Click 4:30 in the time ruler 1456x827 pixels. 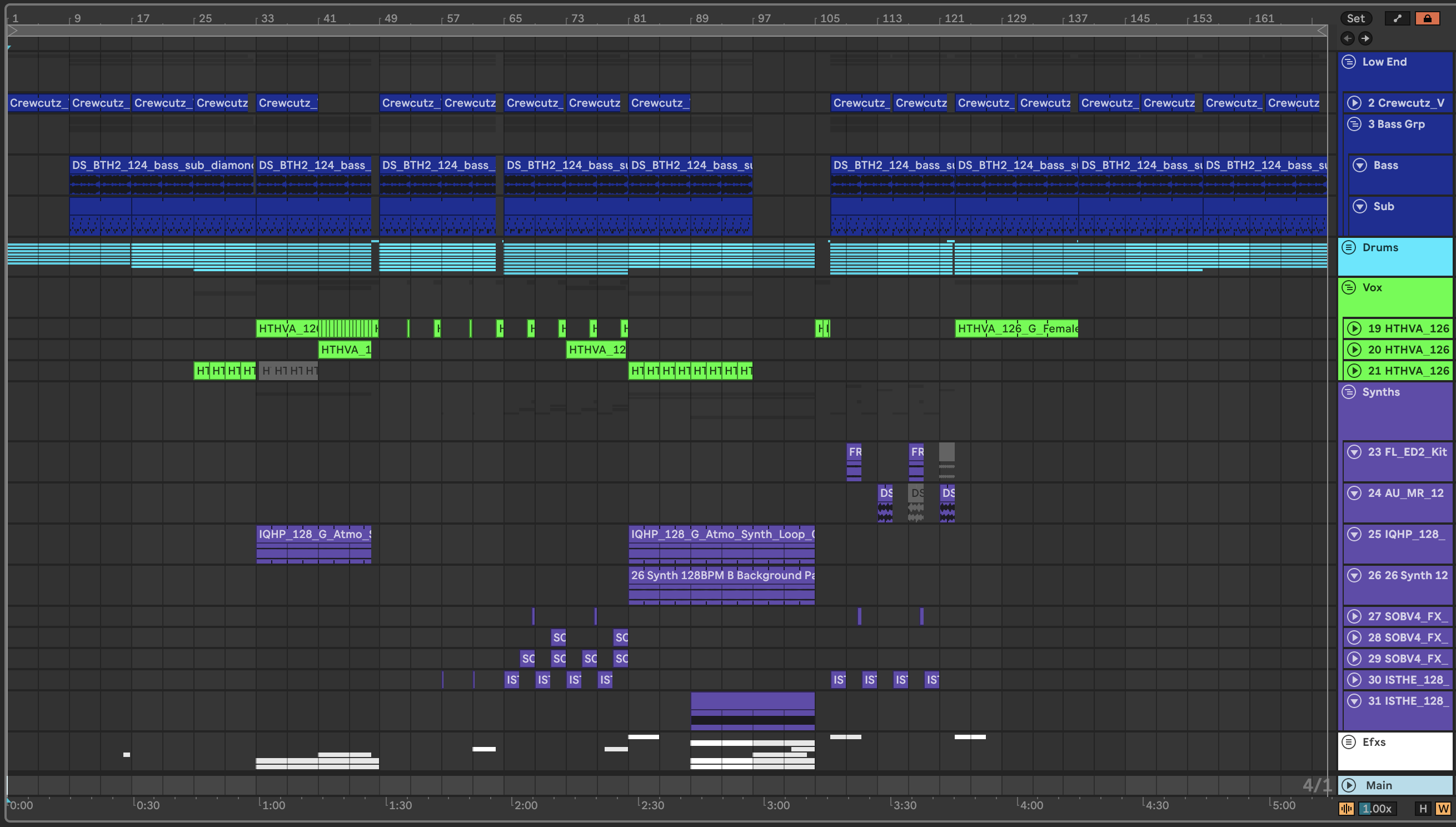point(1156,805)
